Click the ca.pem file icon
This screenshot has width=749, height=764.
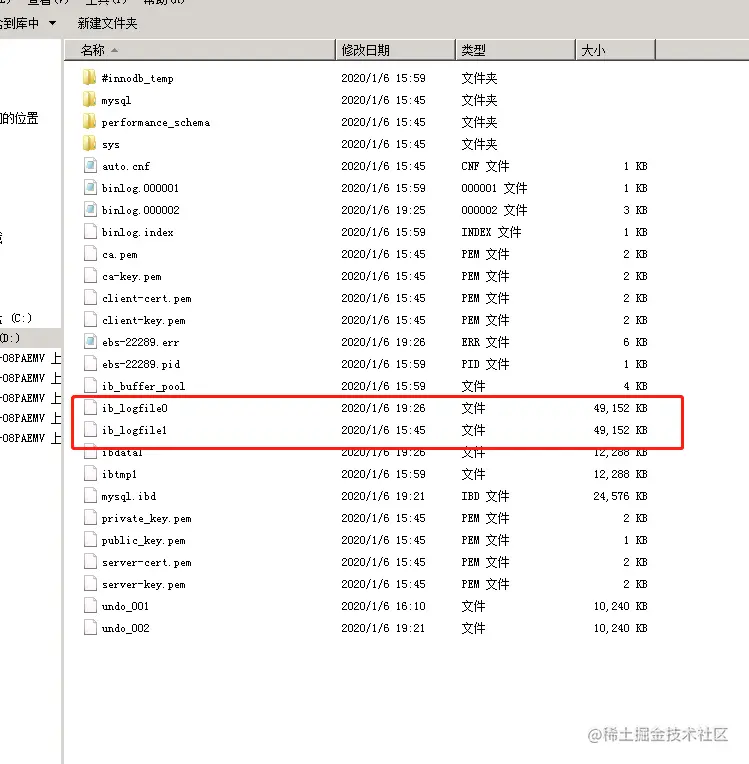(90, 254)
